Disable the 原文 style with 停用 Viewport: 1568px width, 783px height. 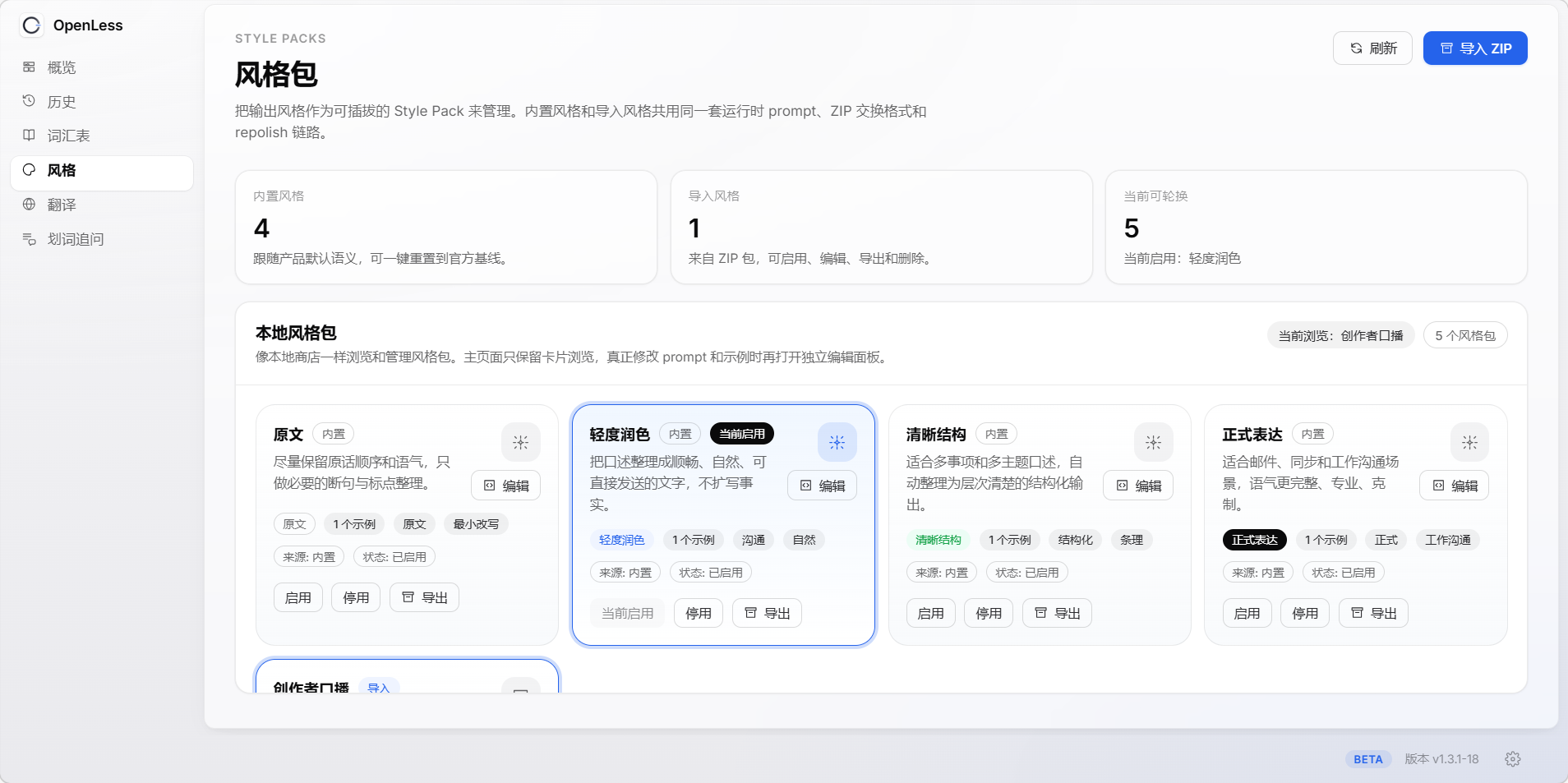(x=356, y=597)
